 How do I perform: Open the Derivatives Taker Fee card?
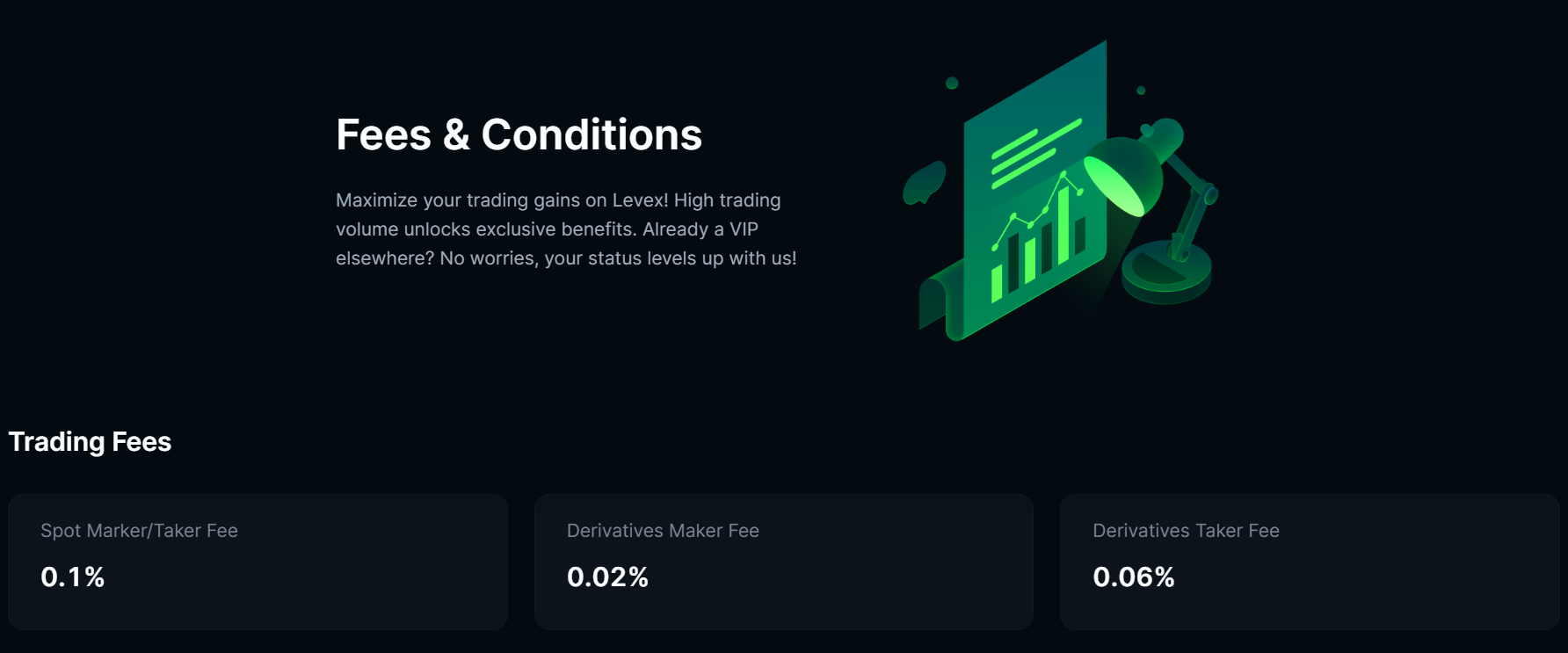1310,562
